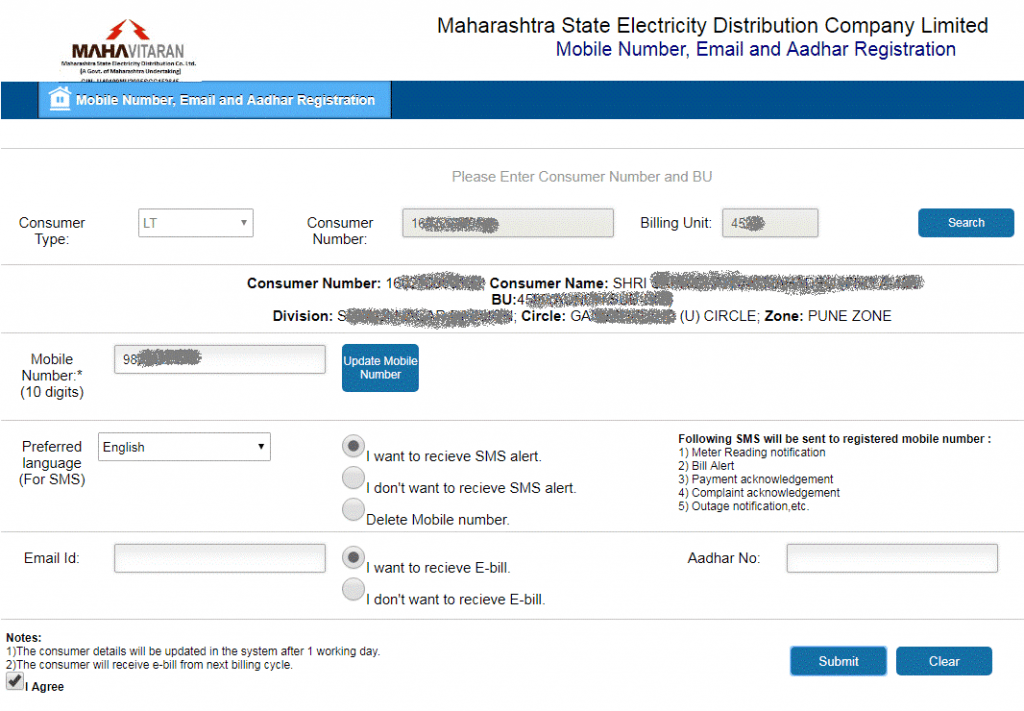This screenshot has width=1024, height=711.
Task: Click note about 1 working day update
Action: (x=193, y=651)
